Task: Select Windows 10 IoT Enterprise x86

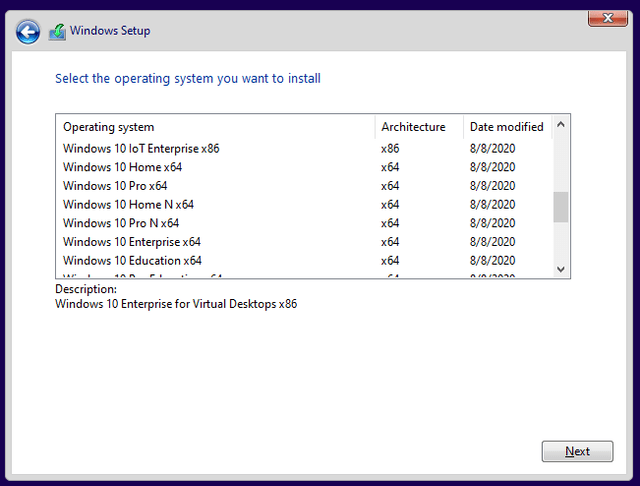Action: point(304,149)
